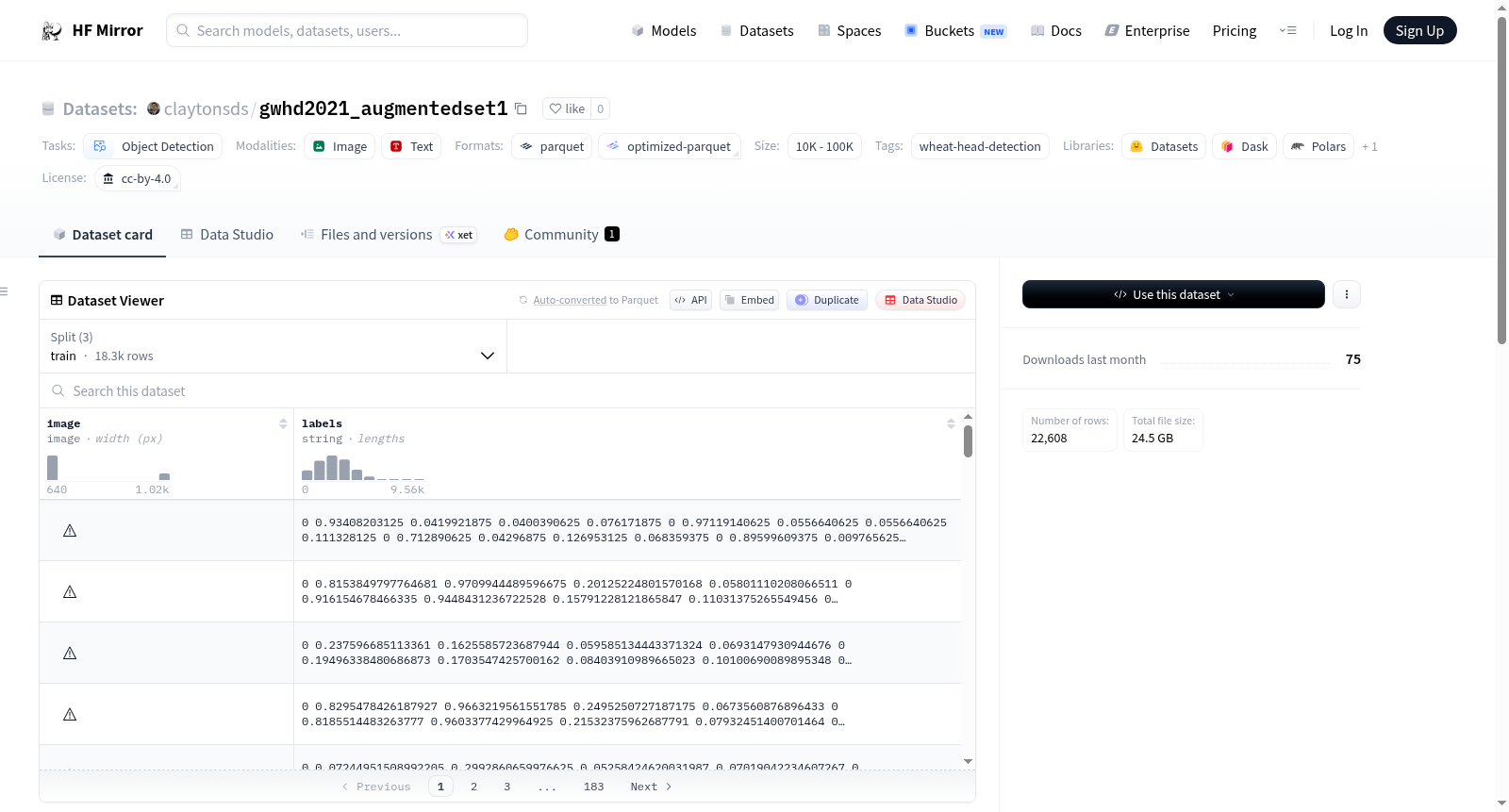Click warning icon in the 0.8295478426187927 row

tap(70, 715)
